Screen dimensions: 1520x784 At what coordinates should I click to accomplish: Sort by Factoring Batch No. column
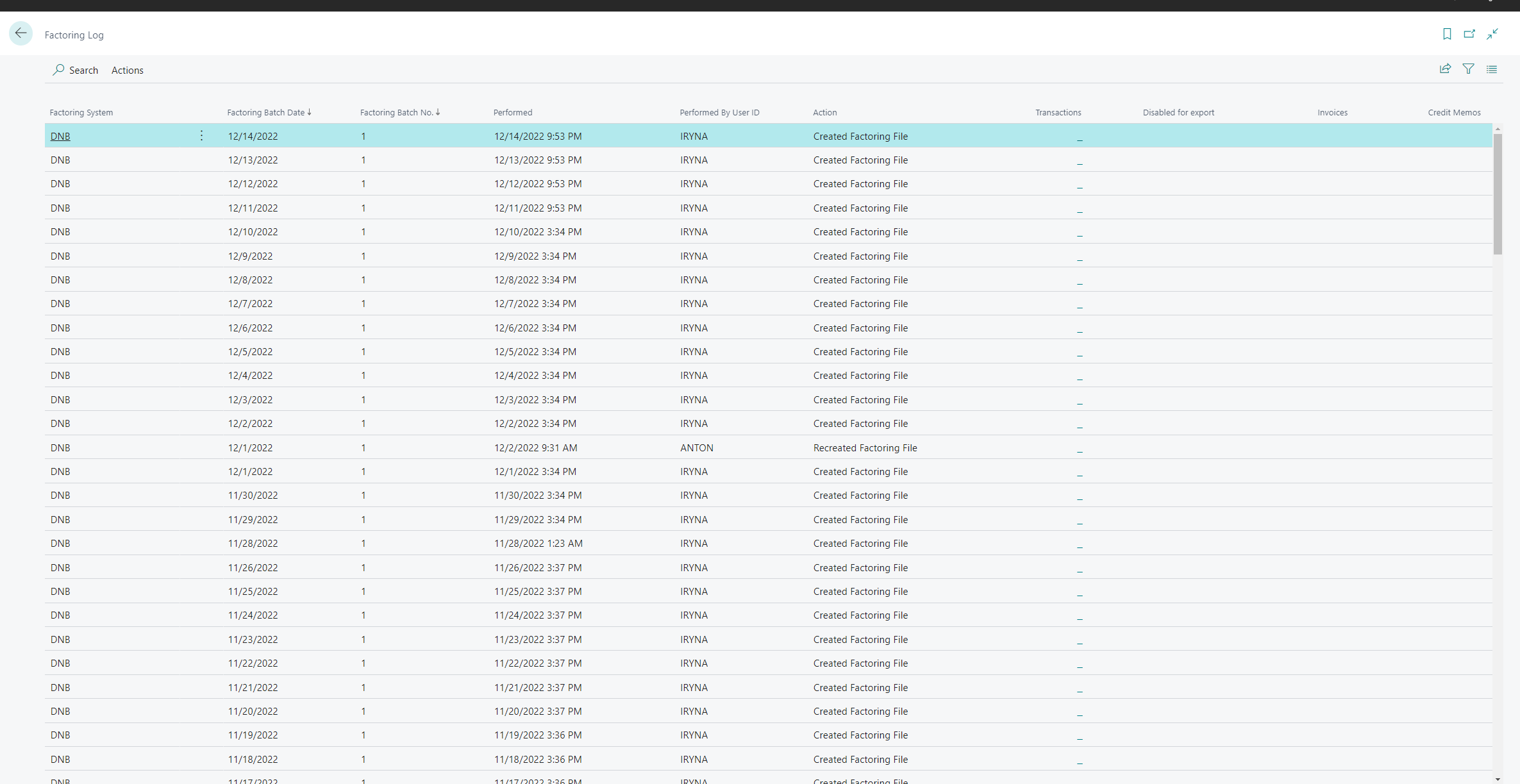397,112
